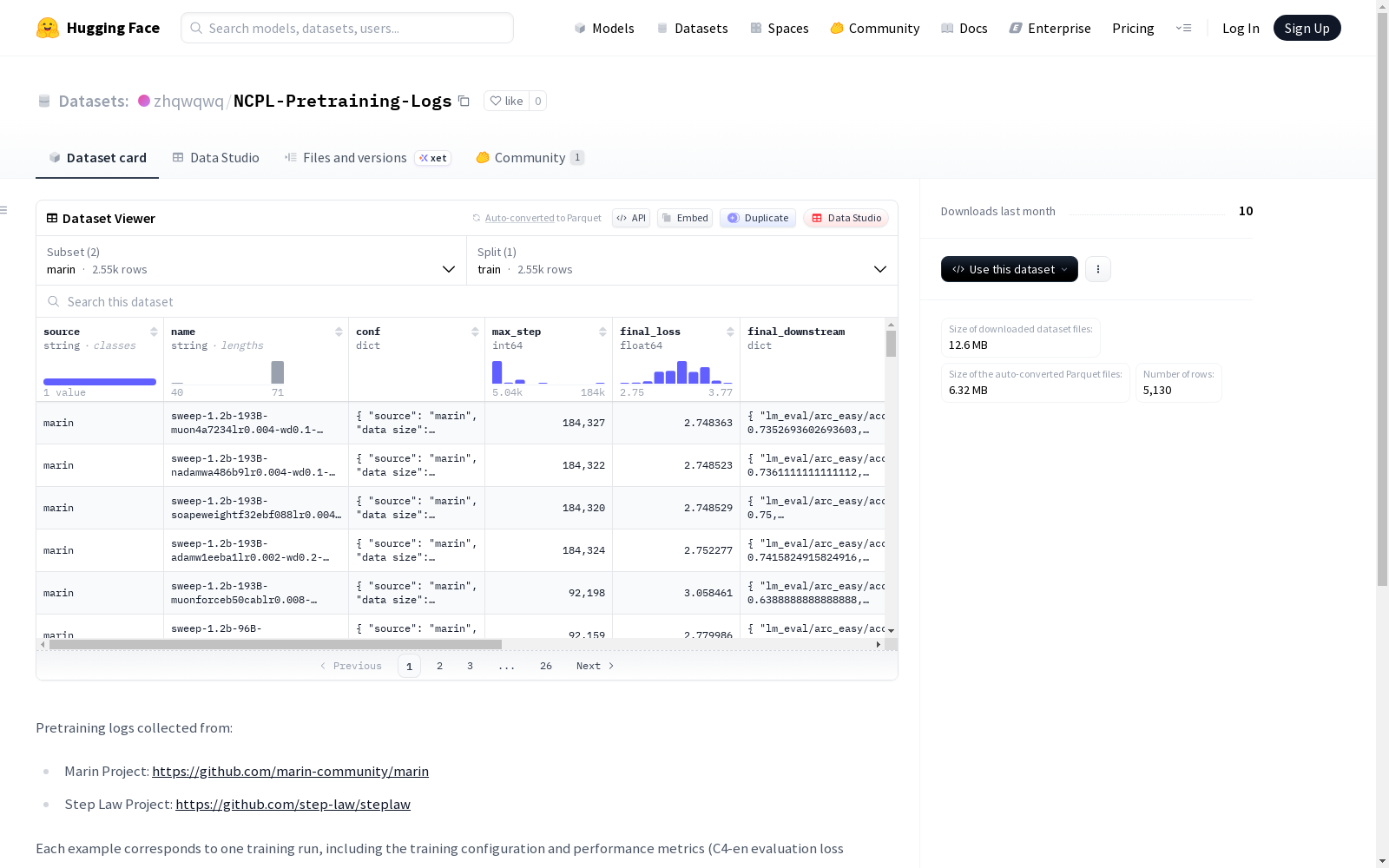Focus the search models, datasets, users field

pyautogui.click(x=347, y=28)
